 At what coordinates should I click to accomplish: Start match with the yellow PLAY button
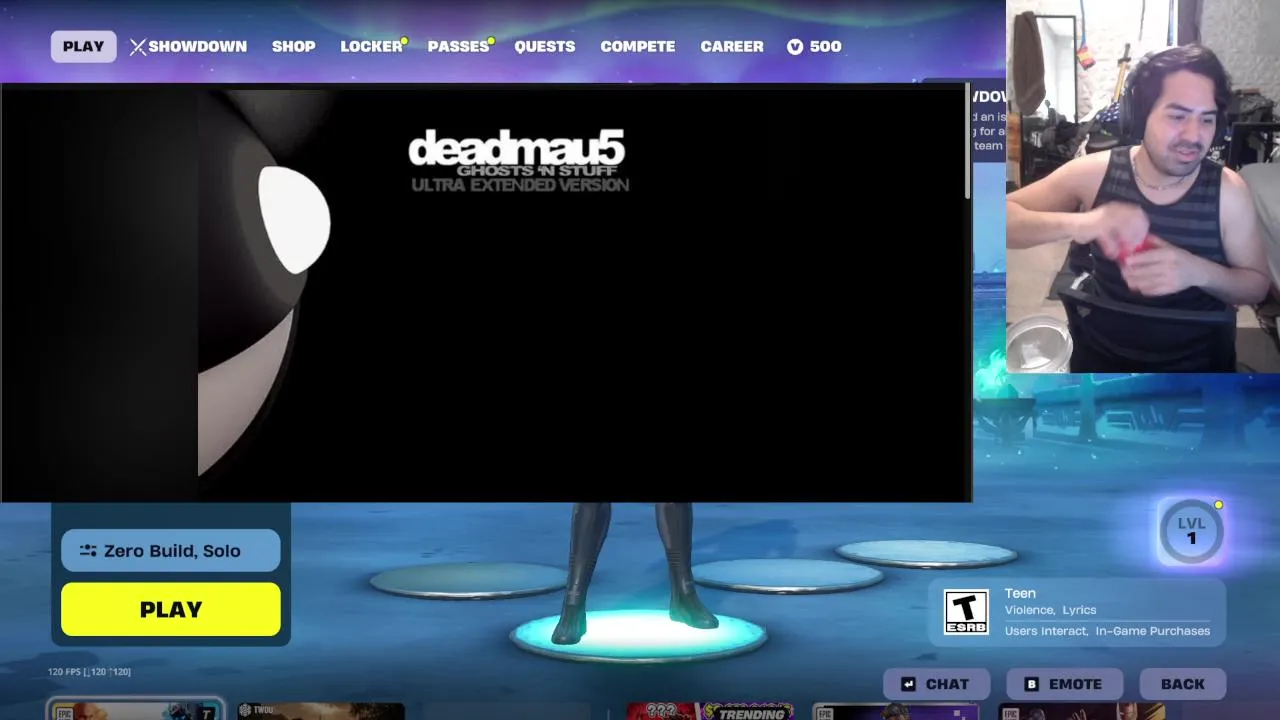171,609
